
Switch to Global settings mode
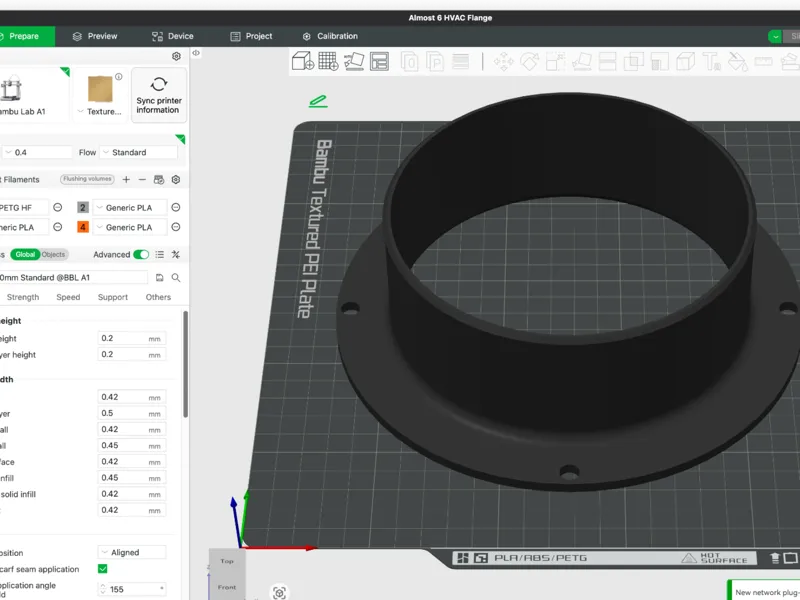[25, 255]
